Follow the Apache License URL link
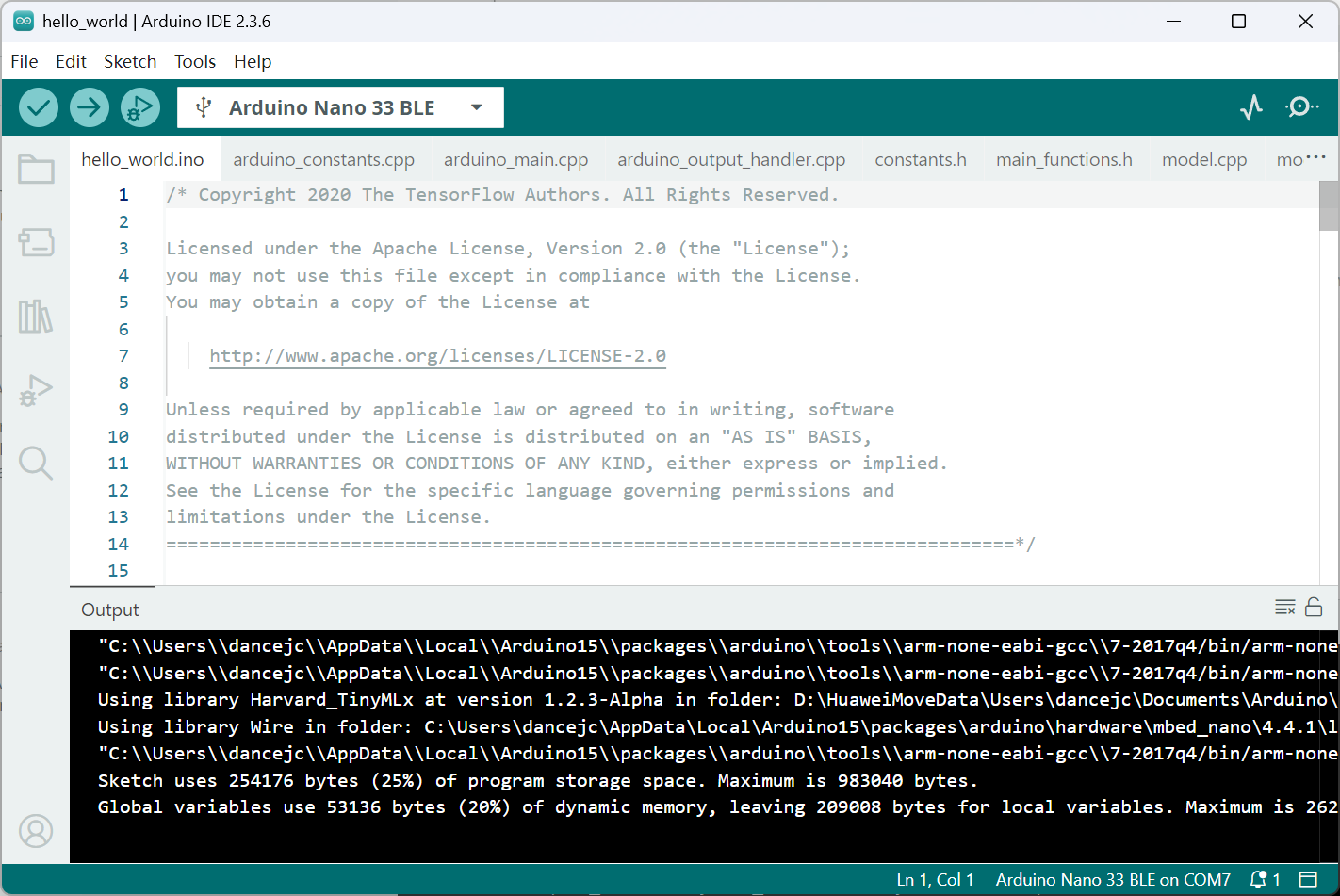Image resolution: width=1340 pixels, height=896 pixels. [x=437, y=355]
